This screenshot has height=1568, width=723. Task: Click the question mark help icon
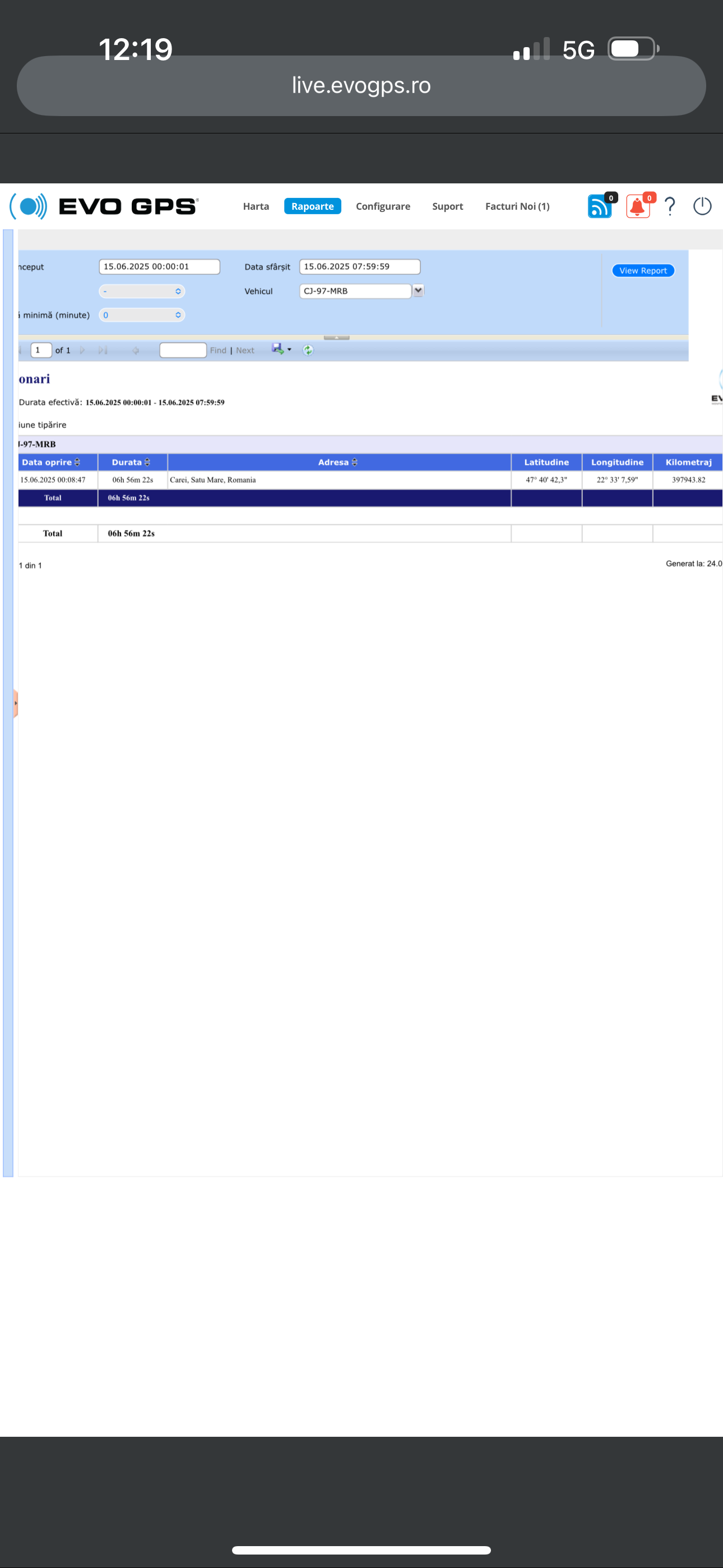coord(670,206)
